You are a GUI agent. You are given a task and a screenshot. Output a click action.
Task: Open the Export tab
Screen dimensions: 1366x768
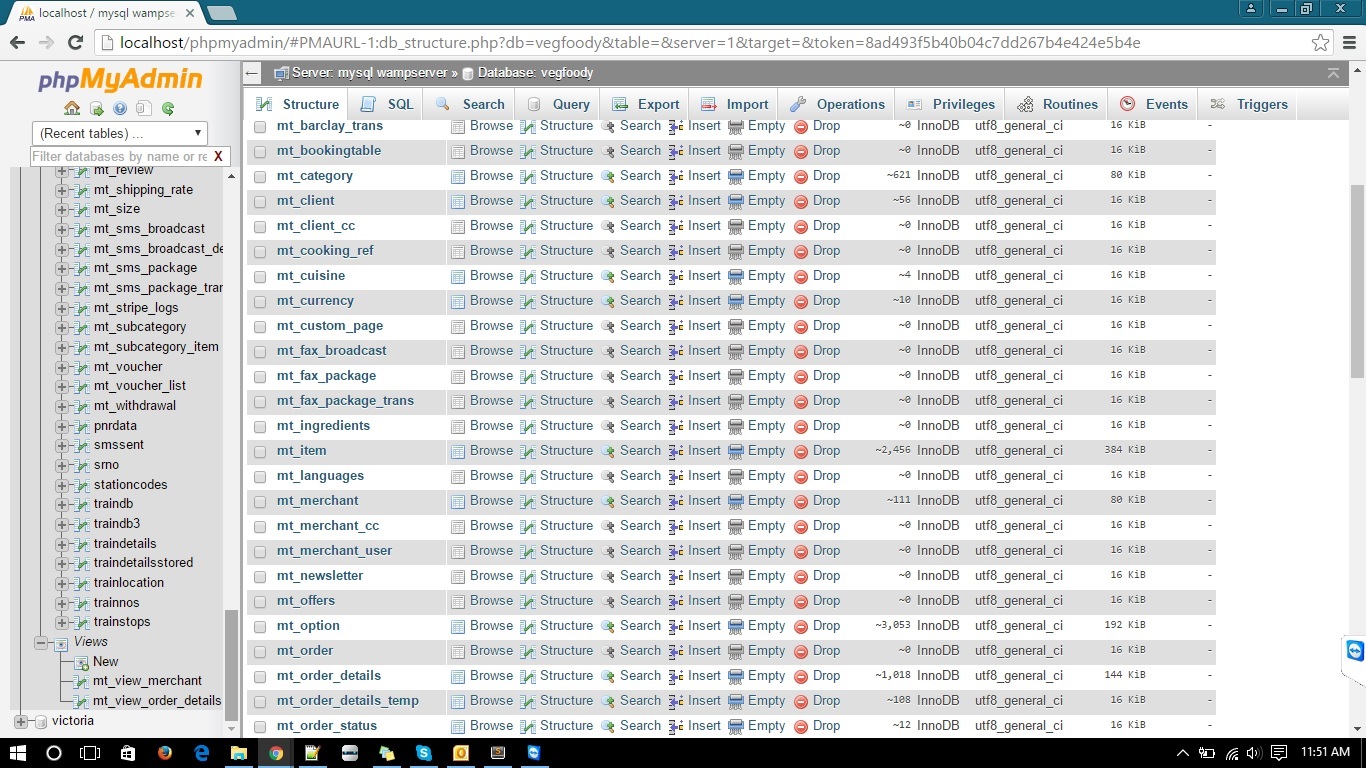pos(646,104)
